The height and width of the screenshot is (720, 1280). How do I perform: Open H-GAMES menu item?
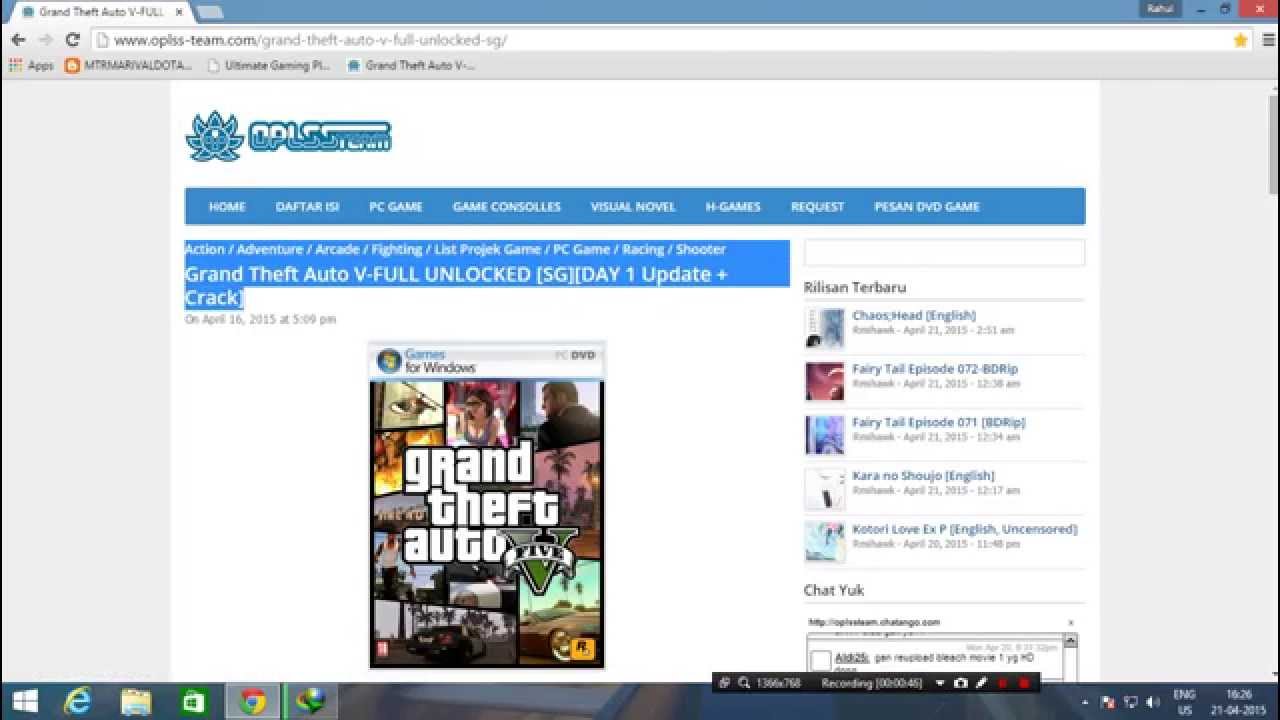pos(733,207)
